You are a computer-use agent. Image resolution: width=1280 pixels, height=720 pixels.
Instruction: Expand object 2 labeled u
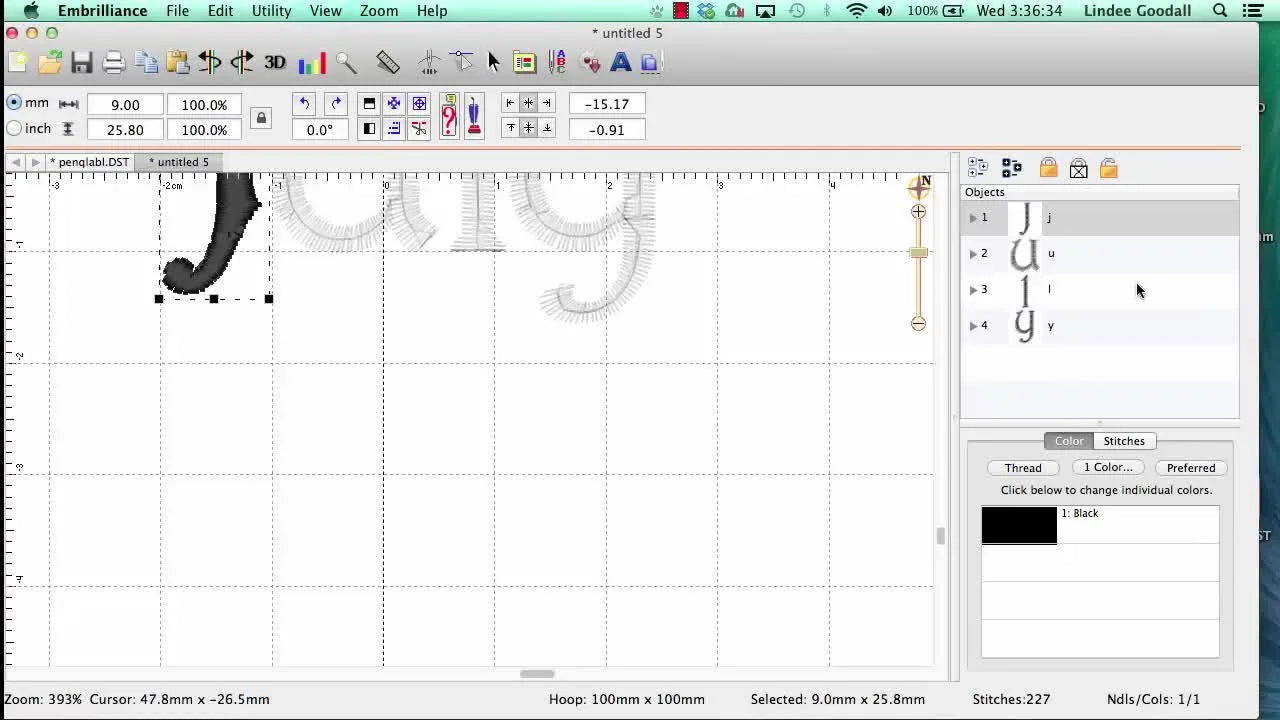(973, 253)
